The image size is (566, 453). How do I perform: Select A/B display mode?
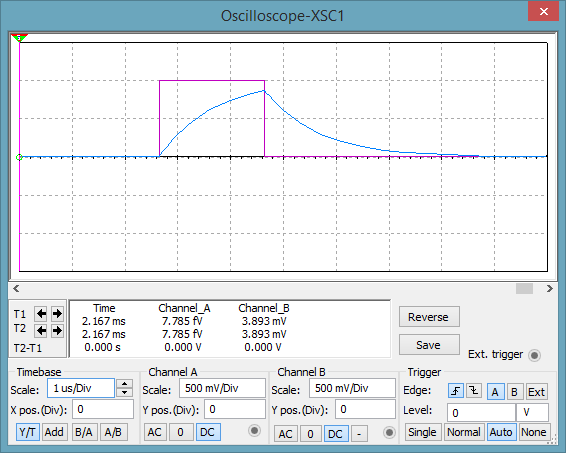click(x=113, y=432)
